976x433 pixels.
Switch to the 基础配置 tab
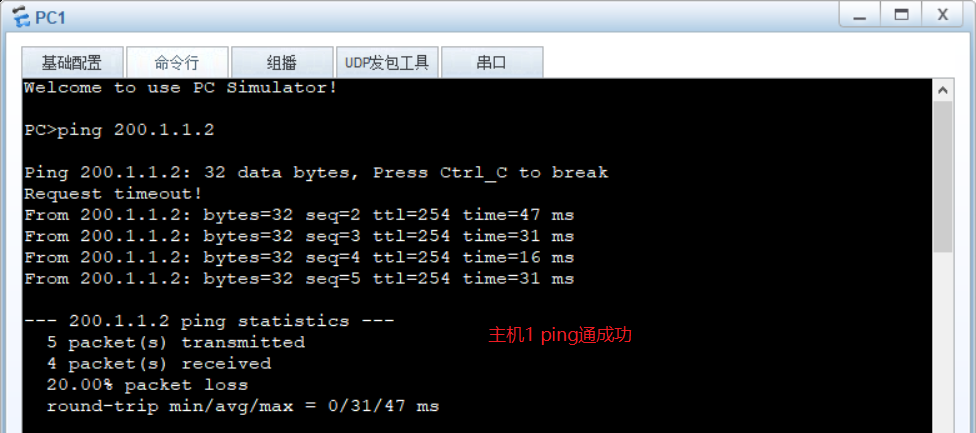pos(71,62)
